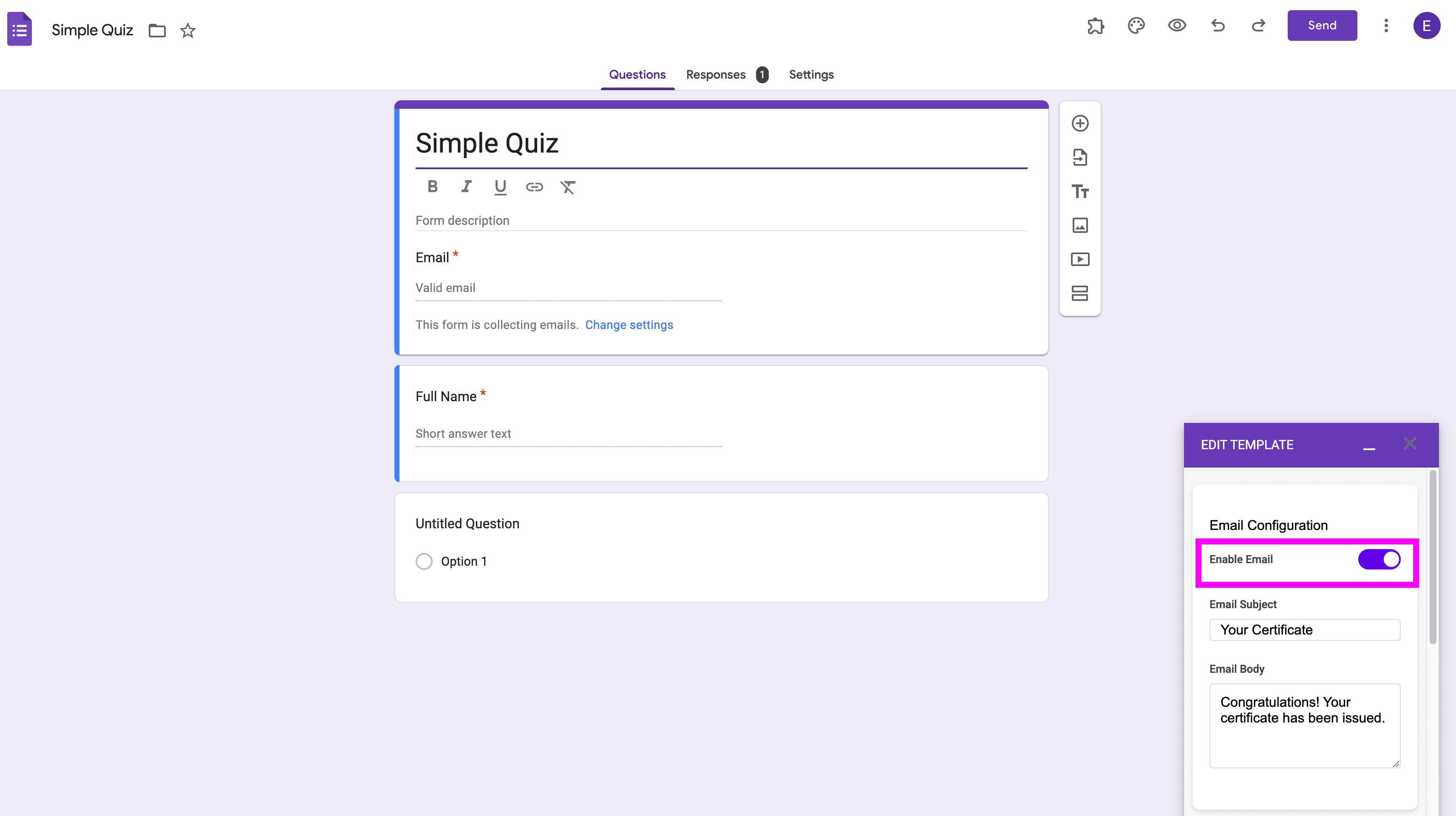The height and width of the screenshot is (816, 1456).
Task: Open the Add-ons puzzle icon
Action: 1095,25
